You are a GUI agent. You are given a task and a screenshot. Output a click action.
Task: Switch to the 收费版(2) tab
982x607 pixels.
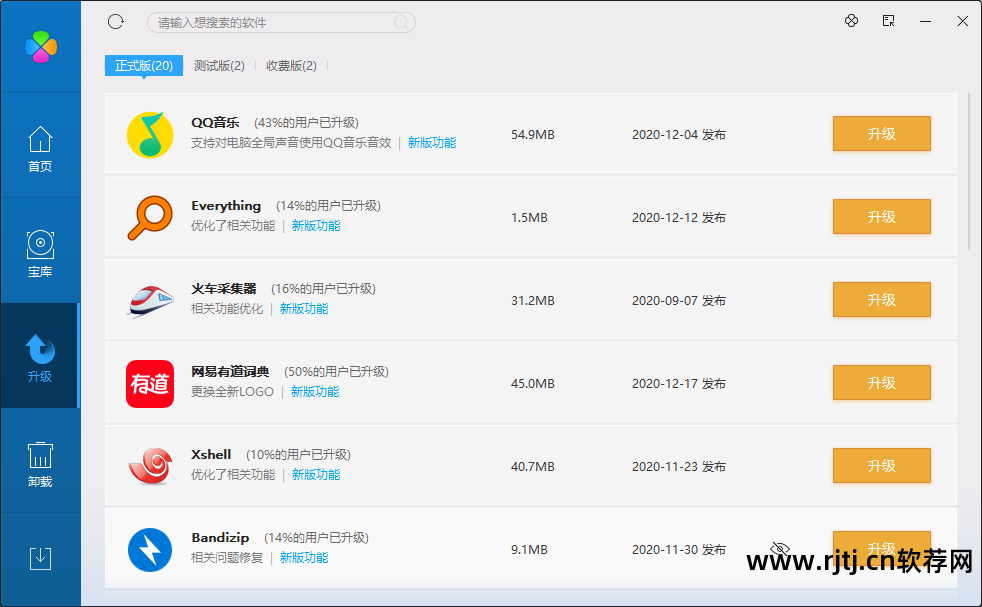[291, 66]
